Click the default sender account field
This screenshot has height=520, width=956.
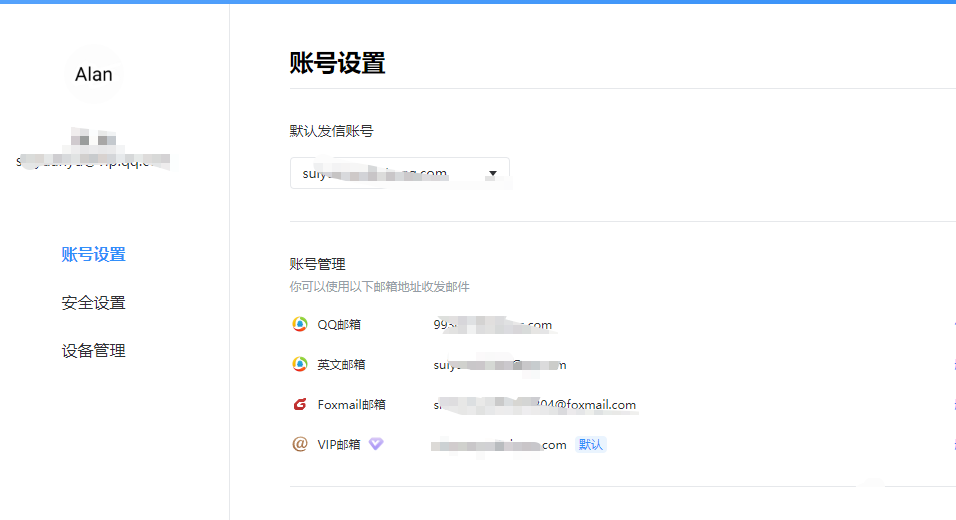399,173
